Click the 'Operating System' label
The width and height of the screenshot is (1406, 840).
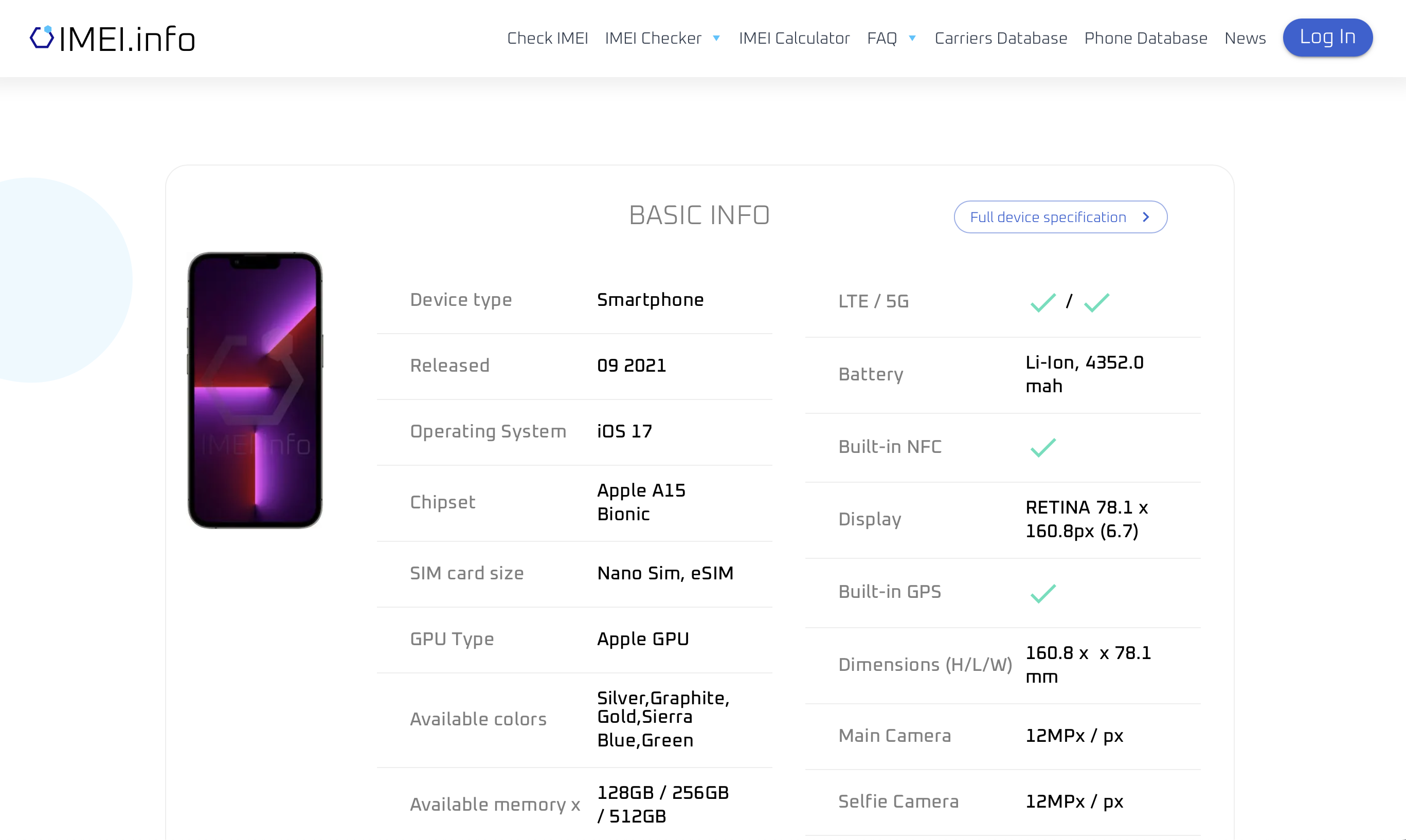(488, 431)
